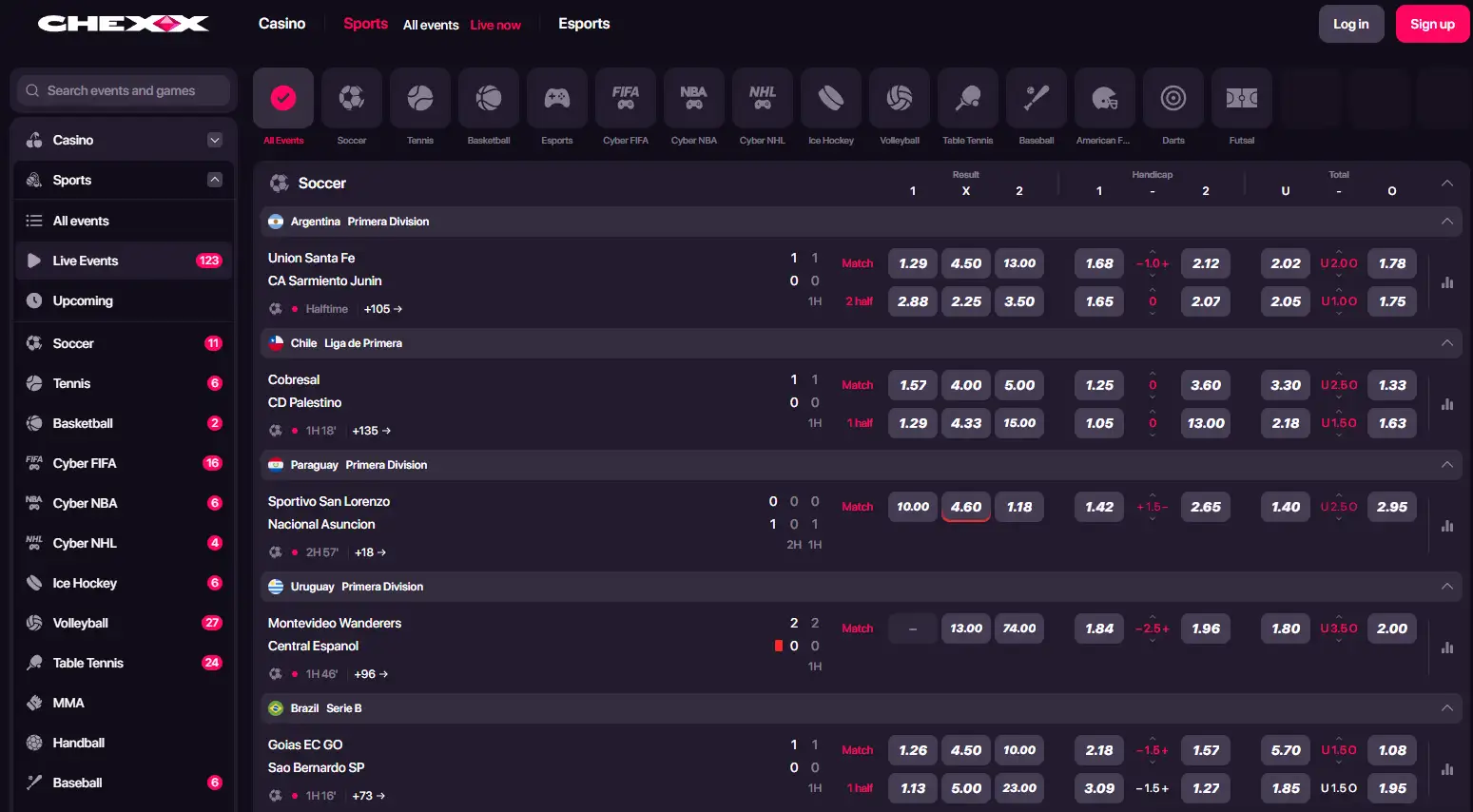The image size is (1473, 812).
Task: Open Live Events in the sidebar
Action: pos(124,261)
